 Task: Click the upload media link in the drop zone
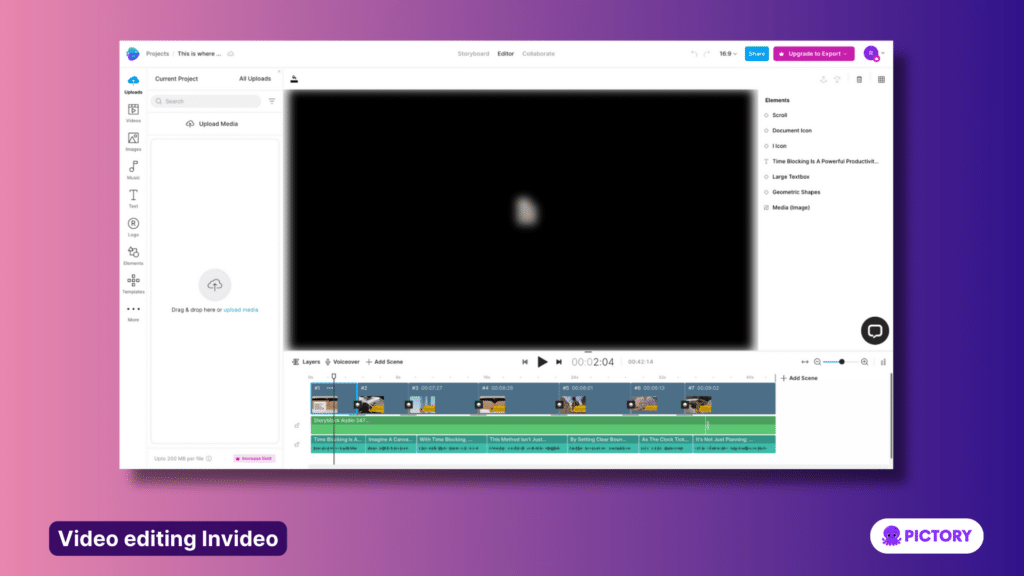(x=240, y=310)
